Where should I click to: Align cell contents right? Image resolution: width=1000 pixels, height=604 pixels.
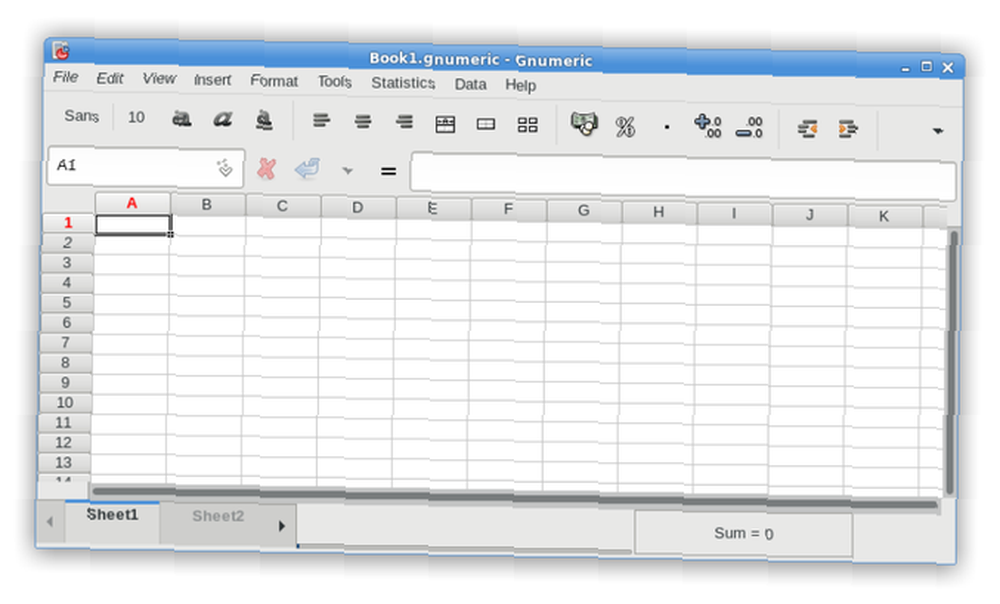tap(404, 121)
